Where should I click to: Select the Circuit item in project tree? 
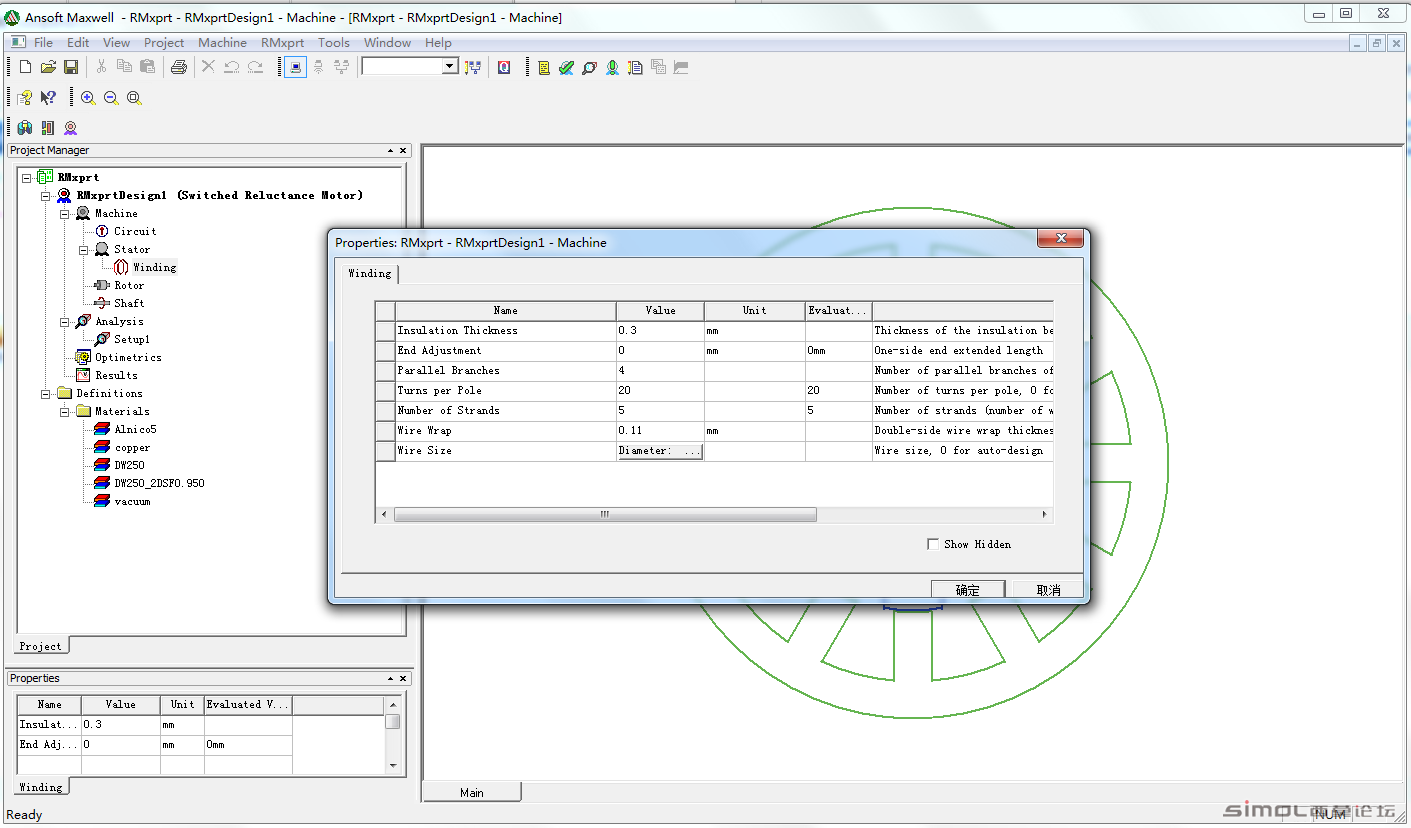pyautogui.click(x=135, y=231)
